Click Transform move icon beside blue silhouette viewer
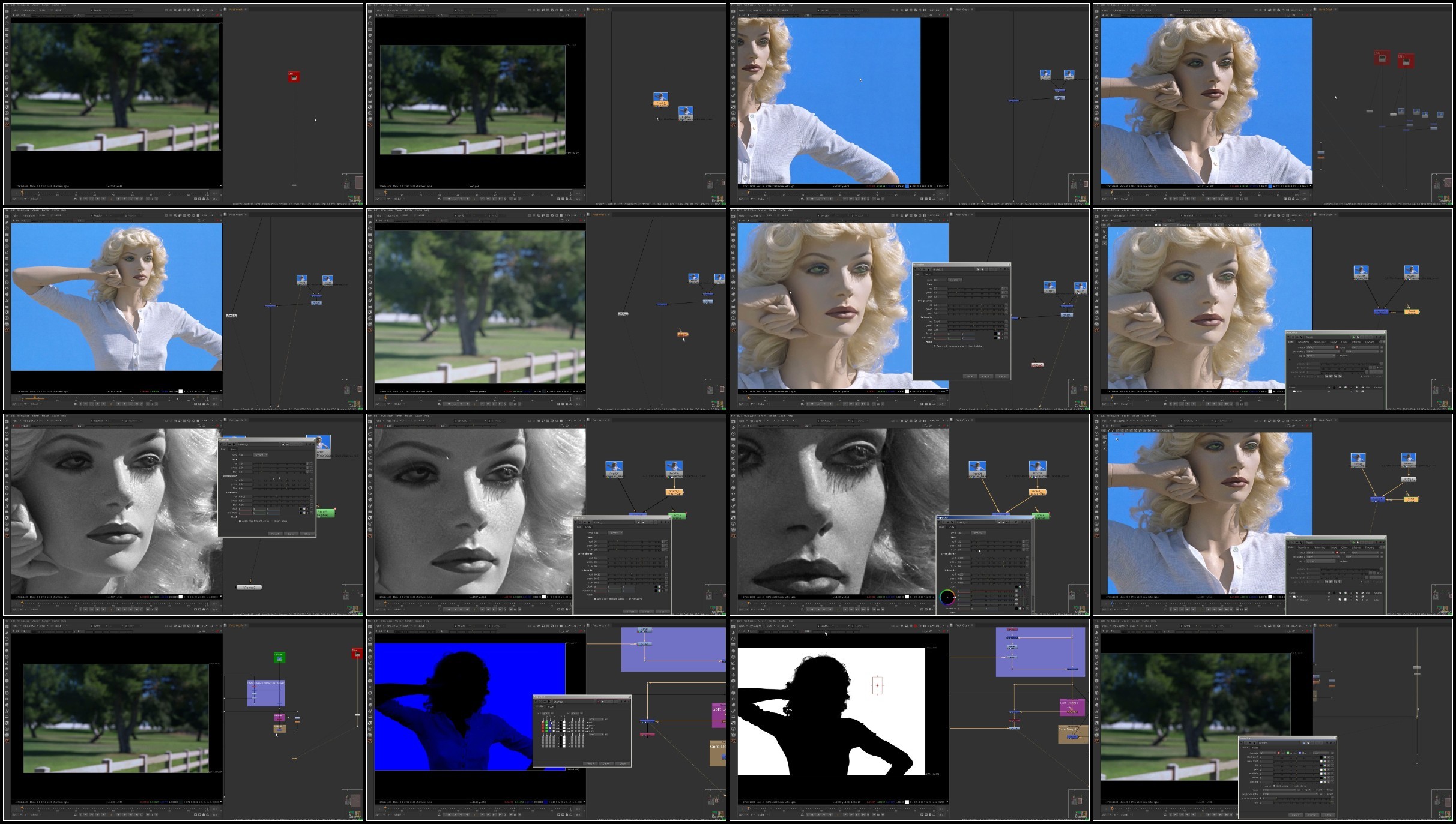This screenshot has width=1456, height=824. click(370, 675)
